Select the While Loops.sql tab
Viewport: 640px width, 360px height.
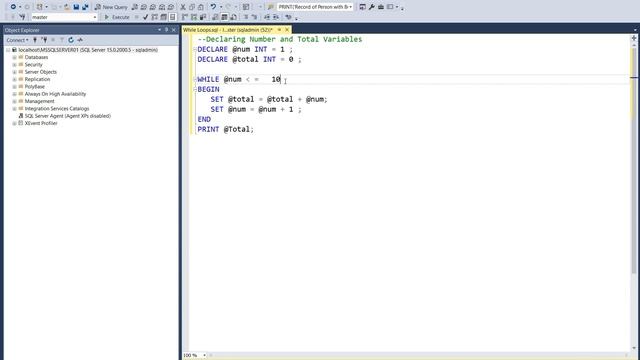(228, 30)
